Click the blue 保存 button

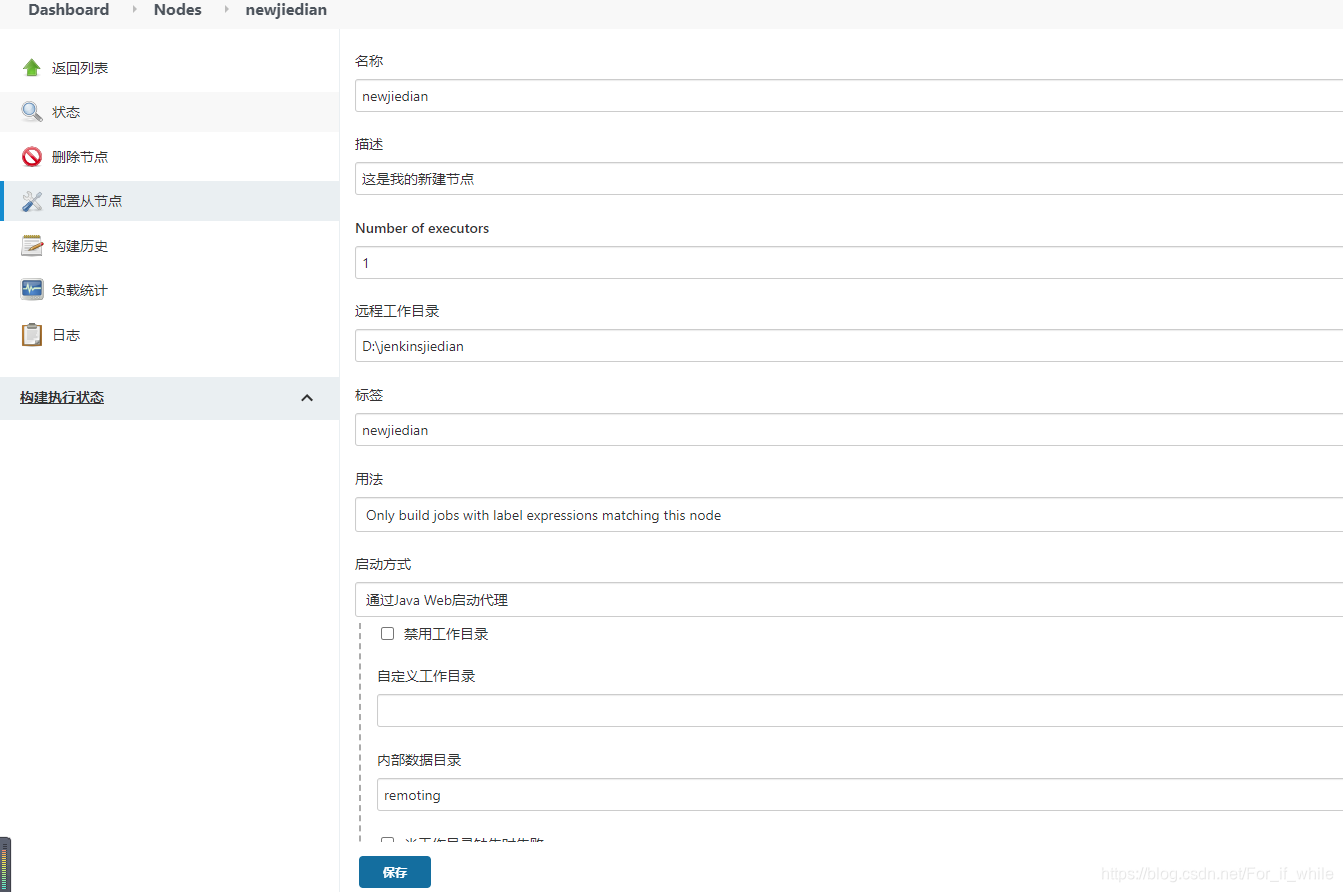[x=395, y=872]
